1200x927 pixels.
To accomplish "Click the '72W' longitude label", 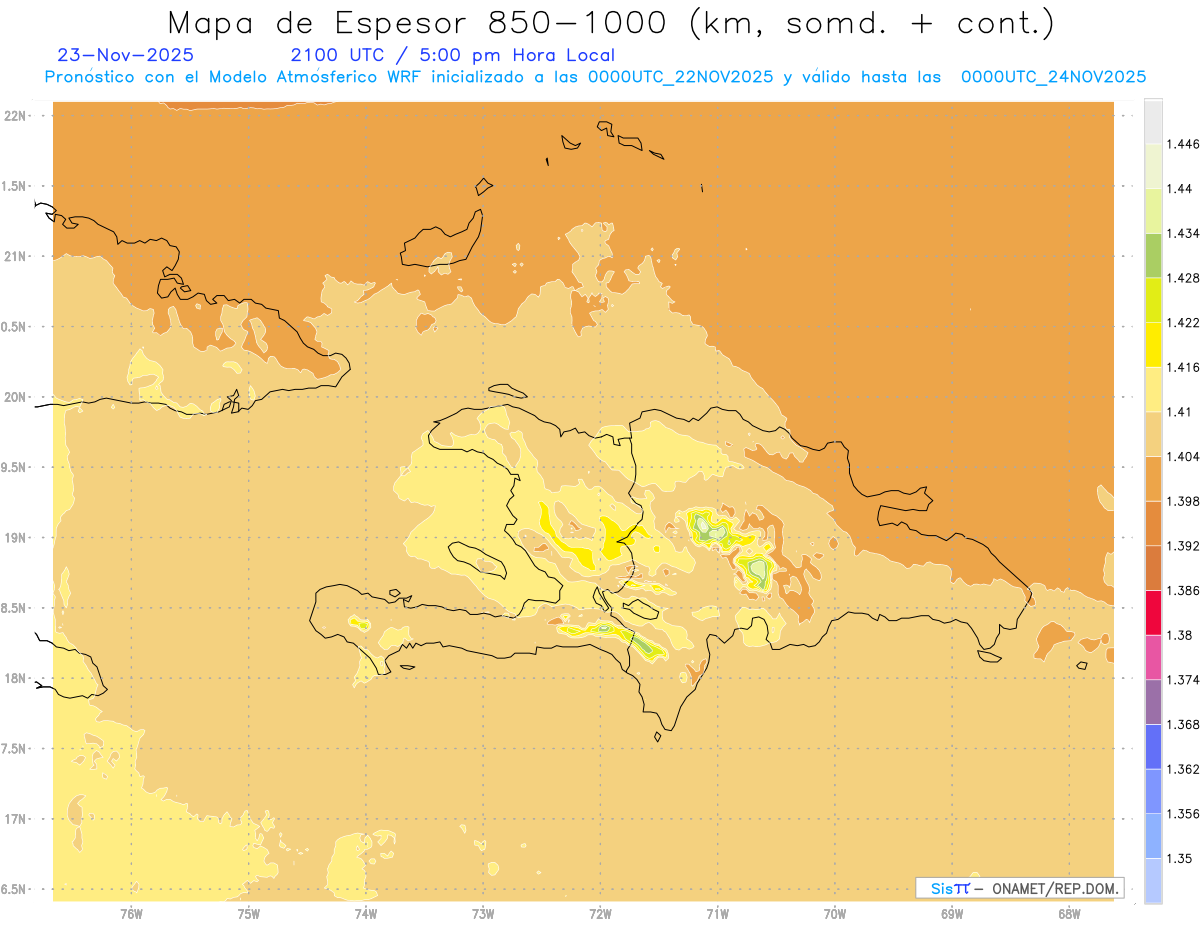I will pos(601,913).
